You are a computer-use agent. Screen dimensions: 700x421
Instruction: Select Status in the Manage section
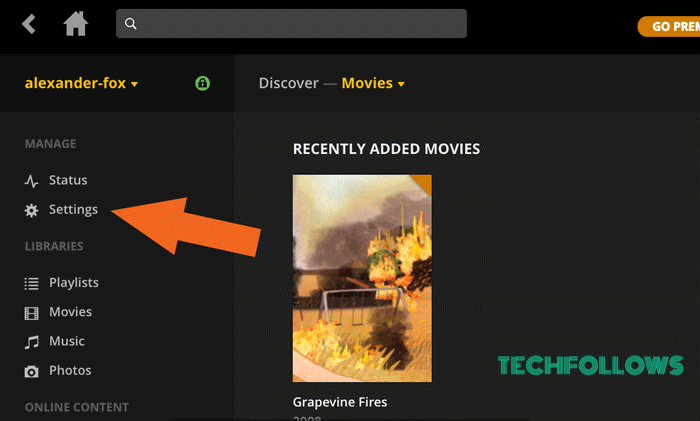tap(68, 180)
